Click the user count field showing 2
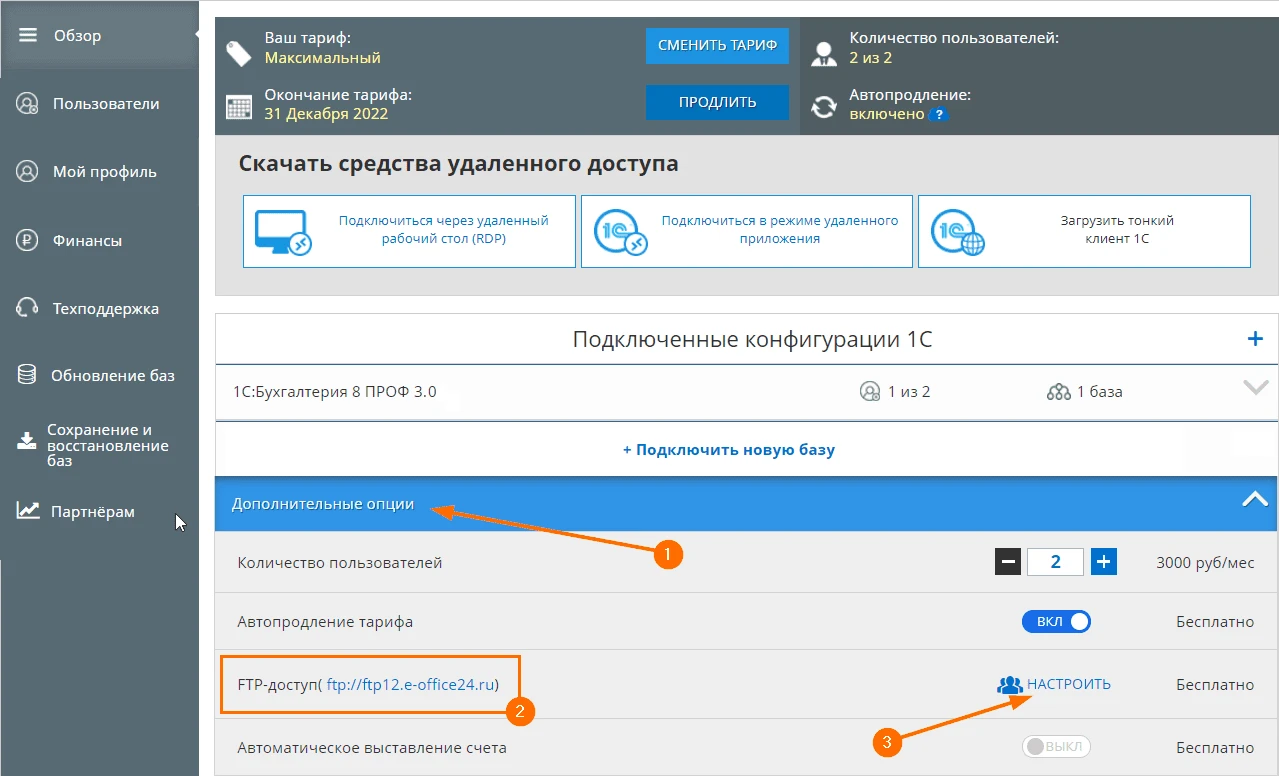Image resolution: width=1279 pixels, height=776 pixels. tap(1056, 562)
